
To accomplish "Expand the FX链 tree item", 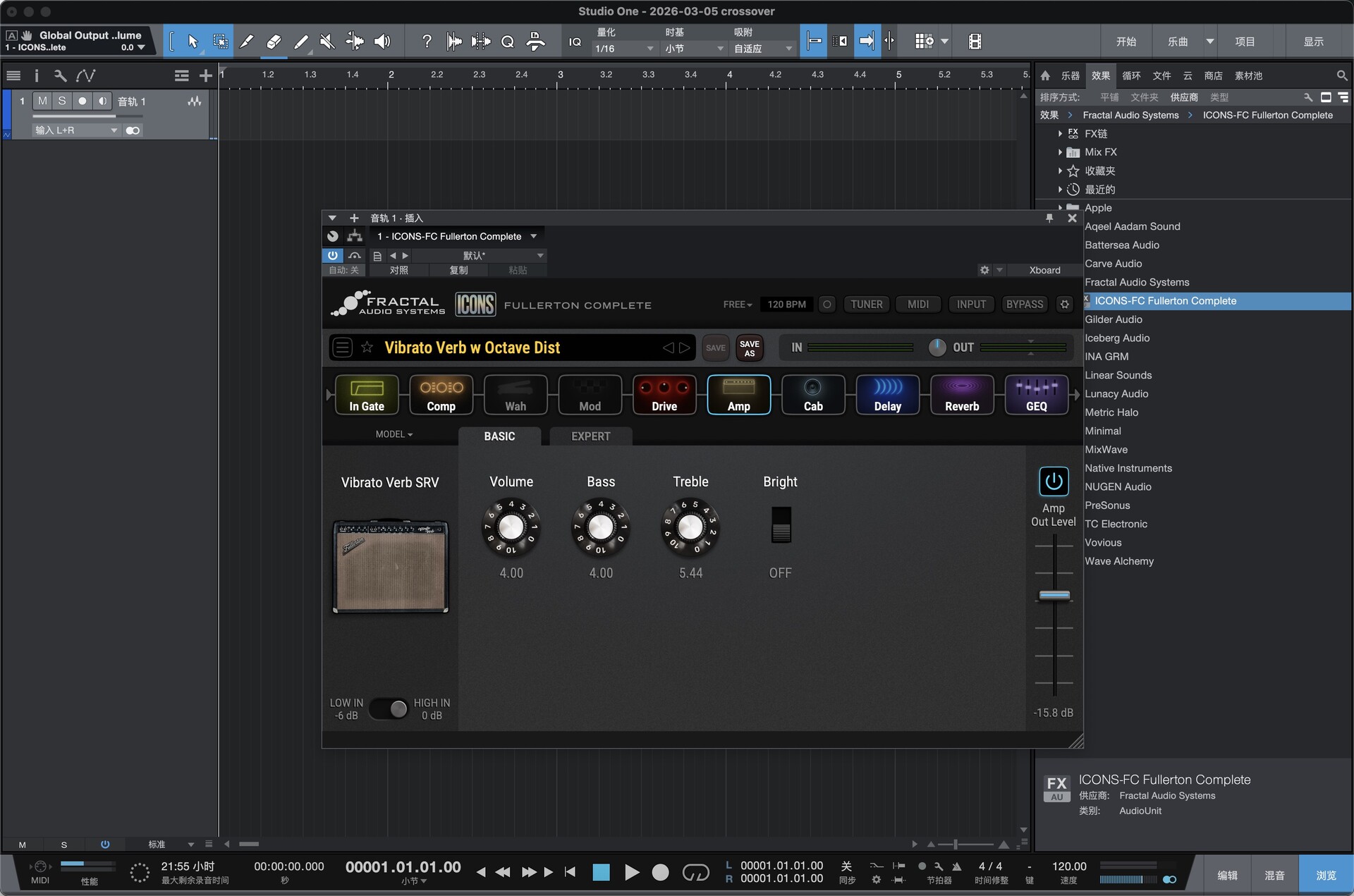I will tap(1059, 133).
